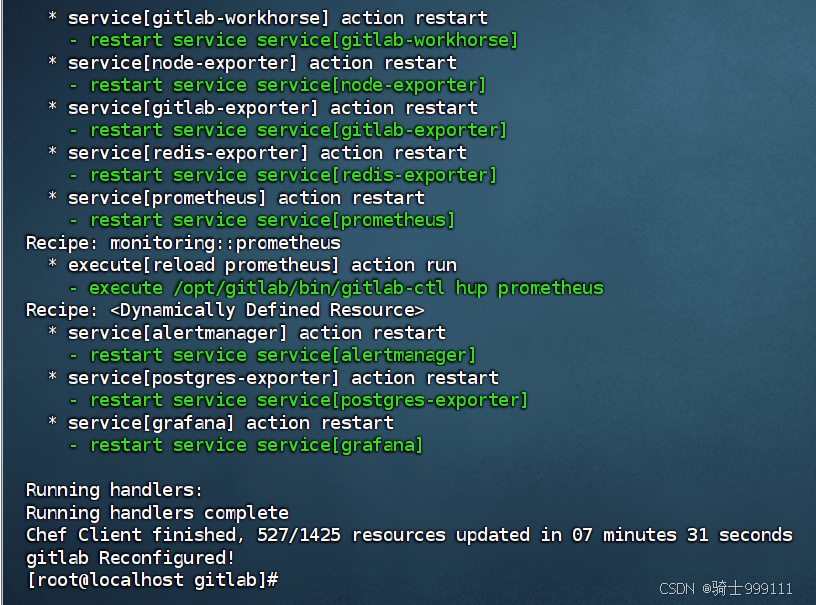Select the green text 'restart service service[alertmanager]'

point(283,356)
